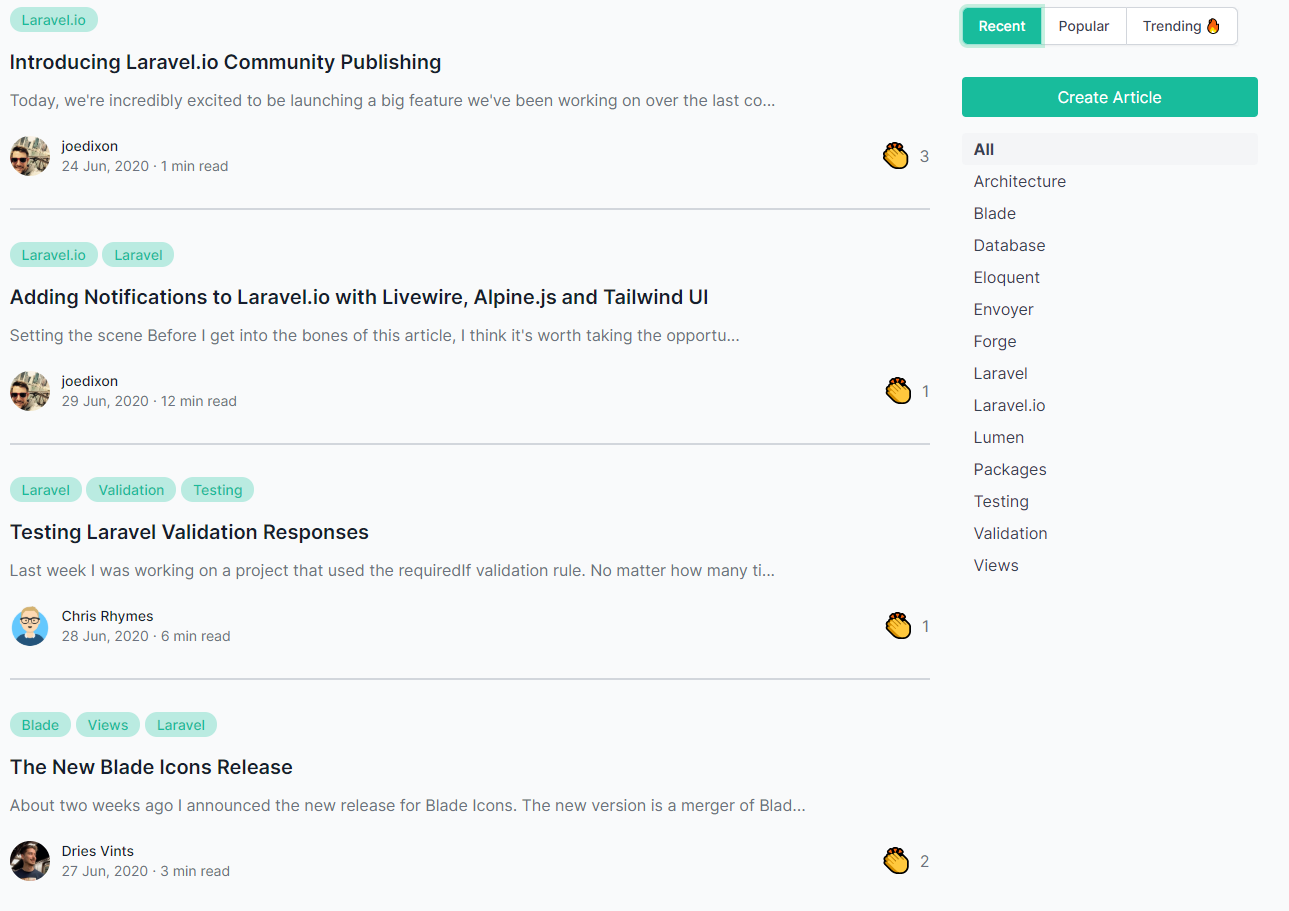Click Laravel.io tag above Community Publishing article

click(54, 20)
